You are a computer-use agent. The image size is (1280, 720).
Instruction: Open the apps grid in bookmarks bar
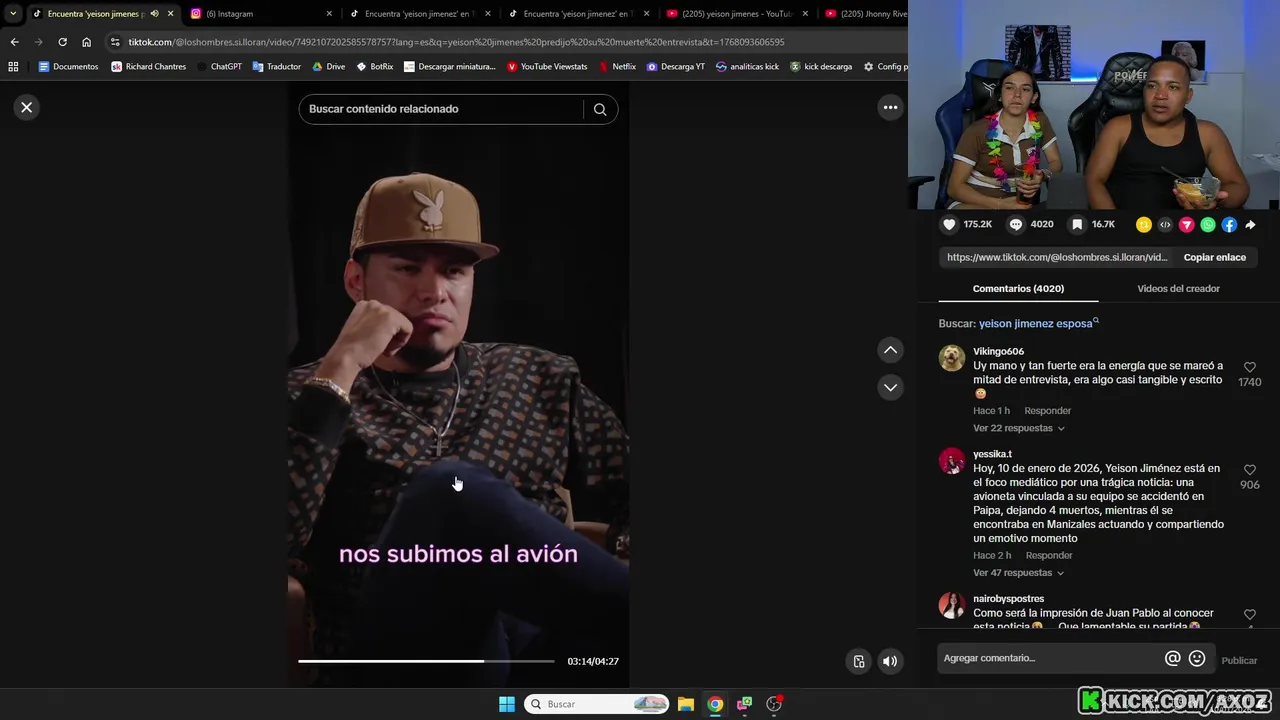coord(13,67)
